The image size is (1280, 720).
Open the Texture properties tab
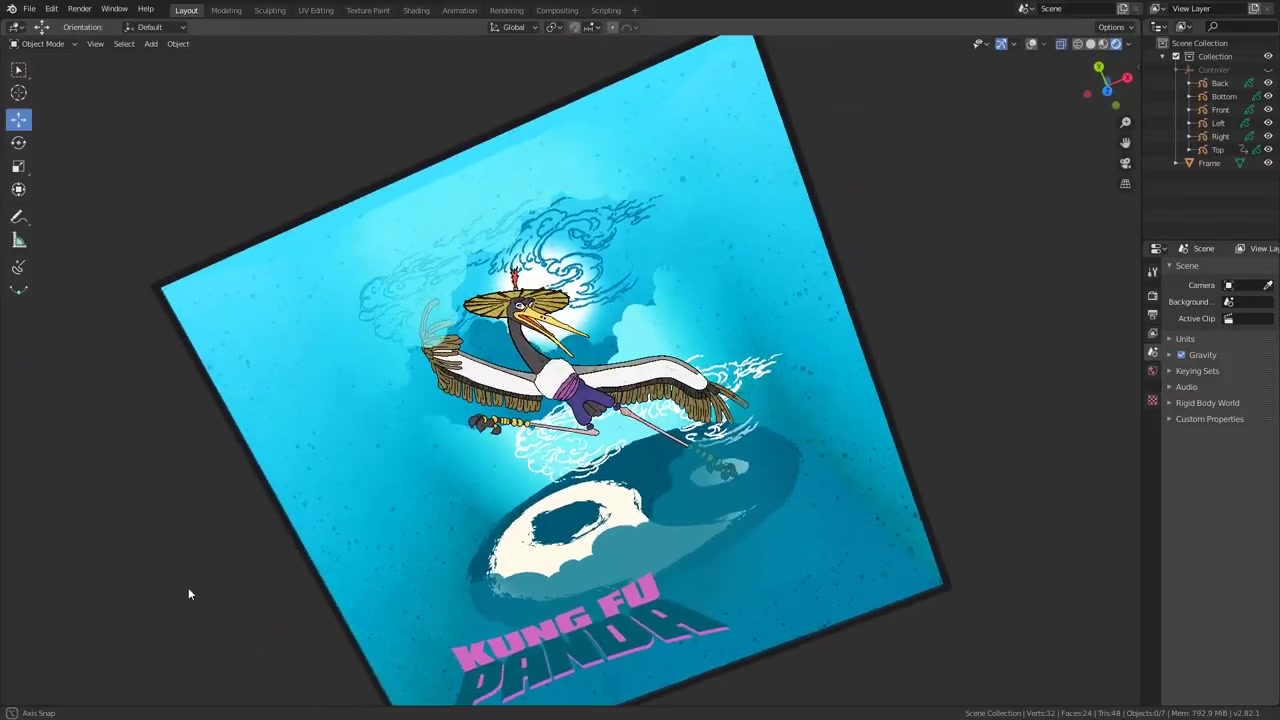(1152, 400)
